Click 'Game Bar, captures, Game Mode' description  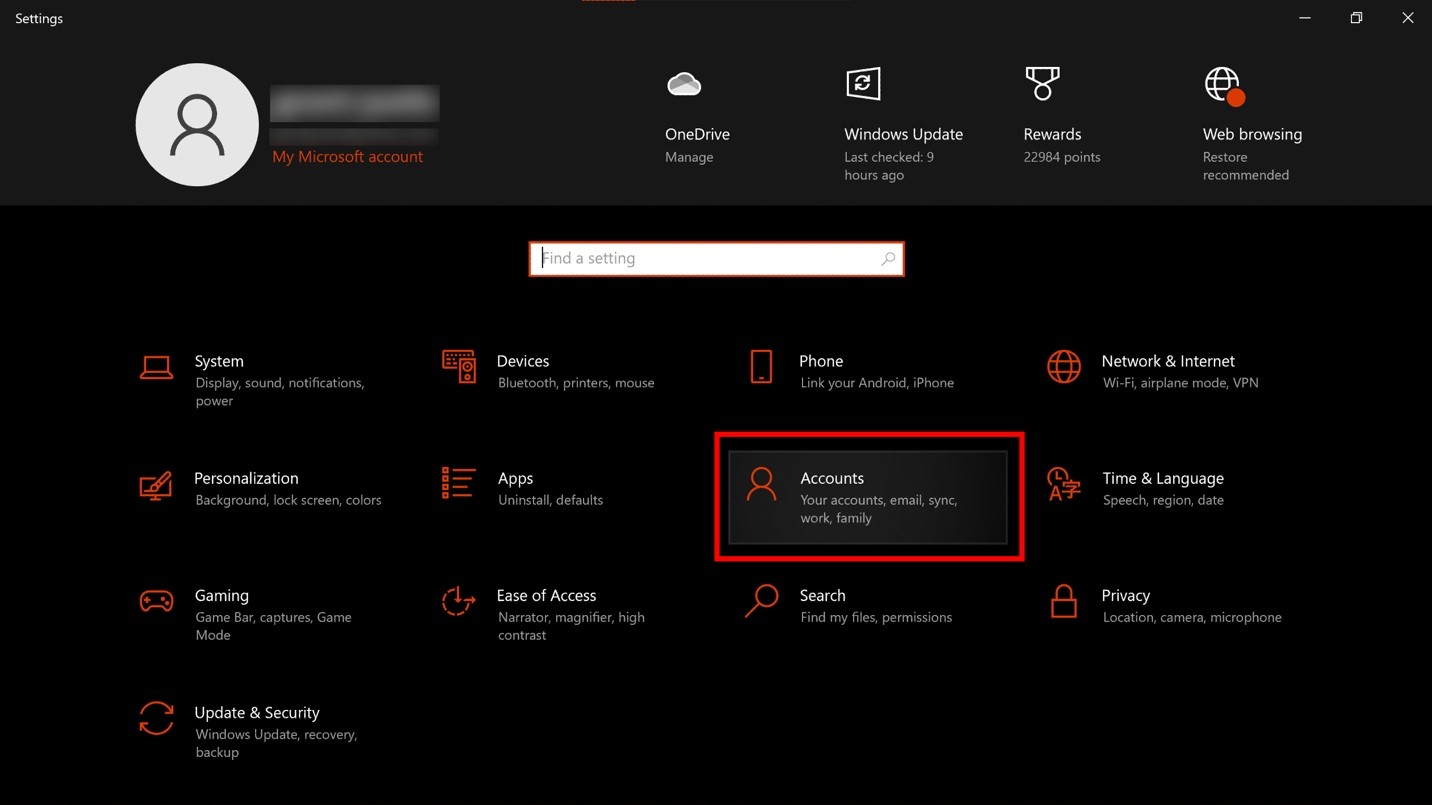click(273, 626)
